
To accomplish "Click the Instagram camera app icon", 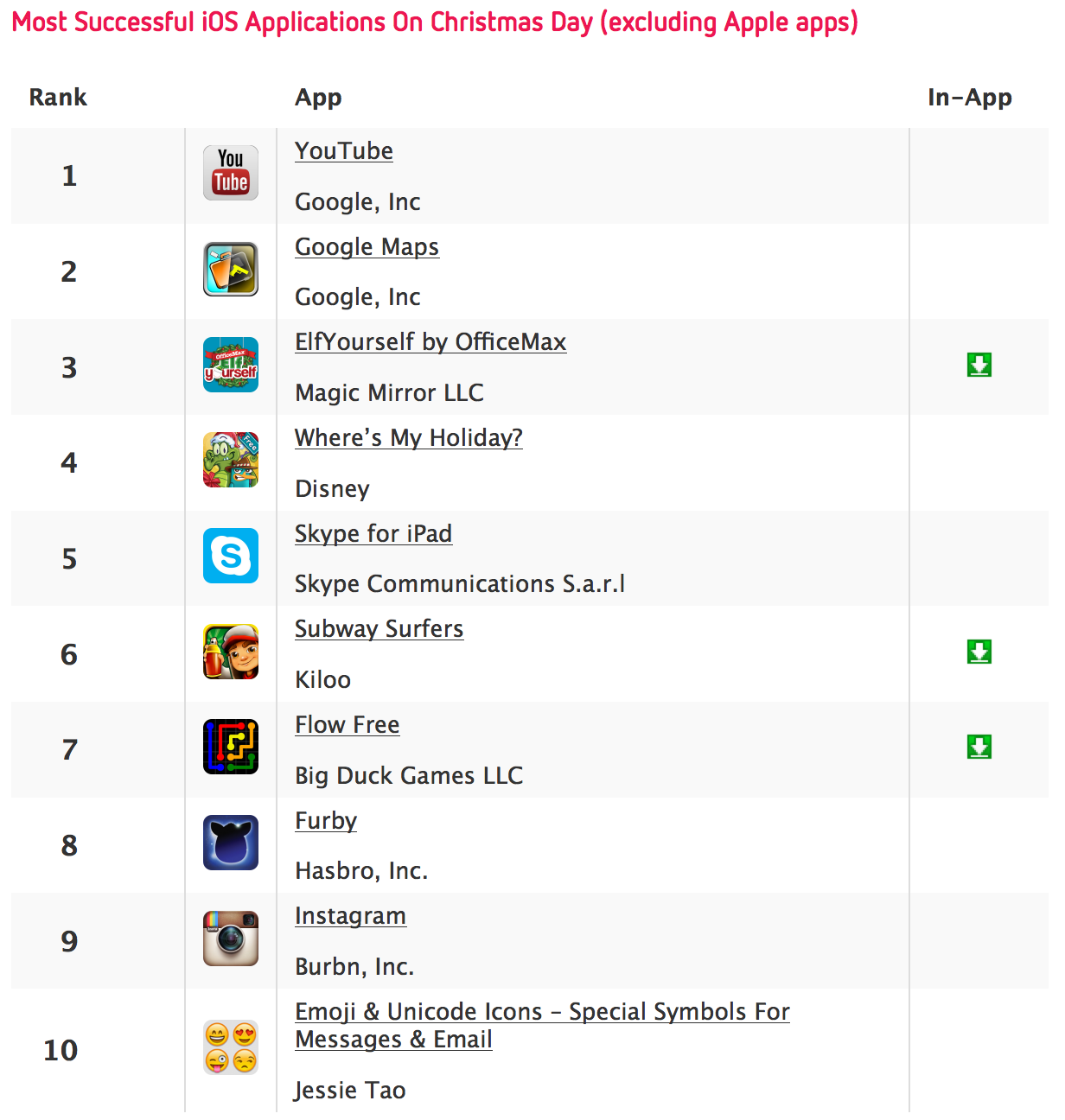I will point(231,939).
